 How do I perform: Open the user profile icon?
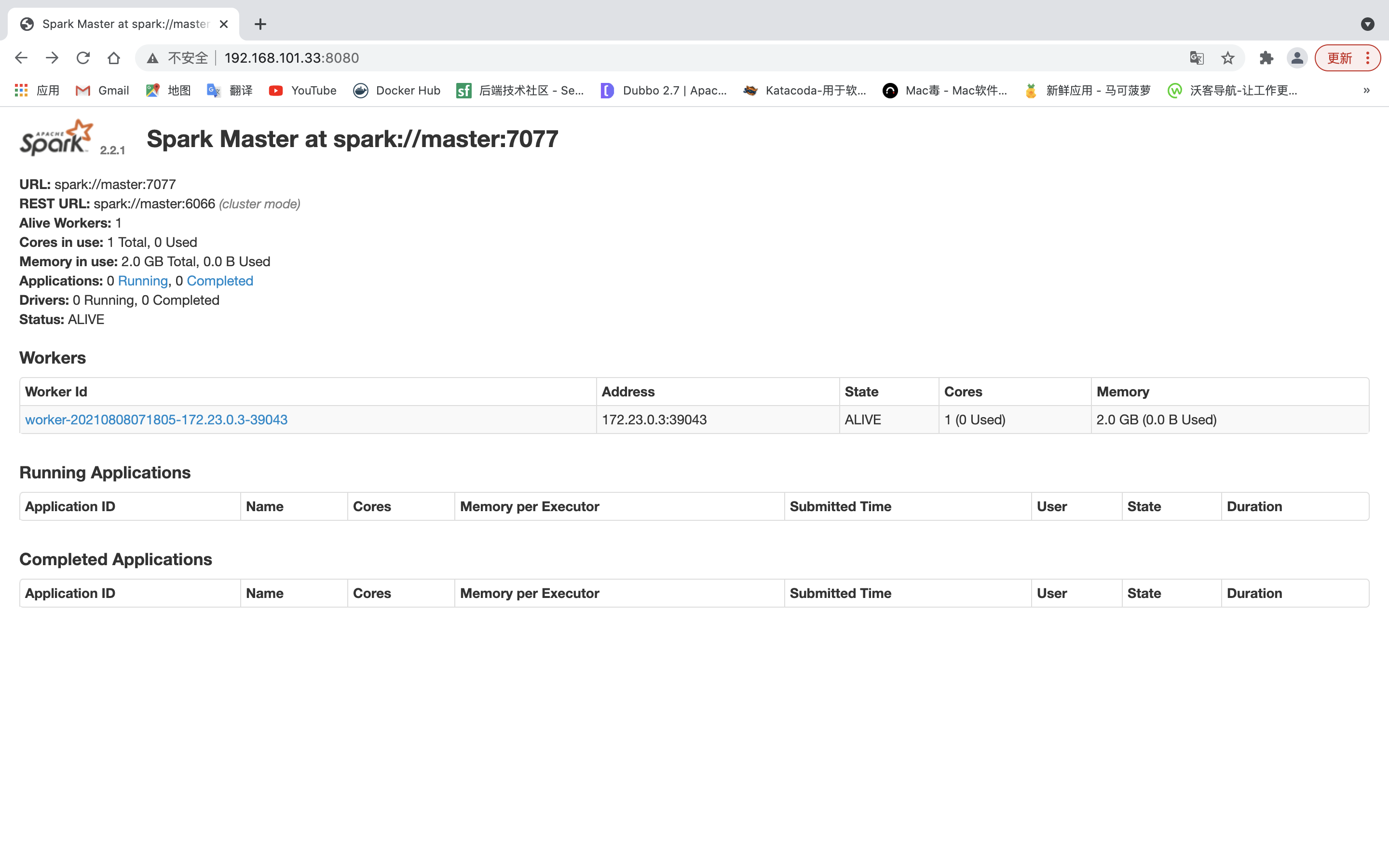tap(1296, 58)
